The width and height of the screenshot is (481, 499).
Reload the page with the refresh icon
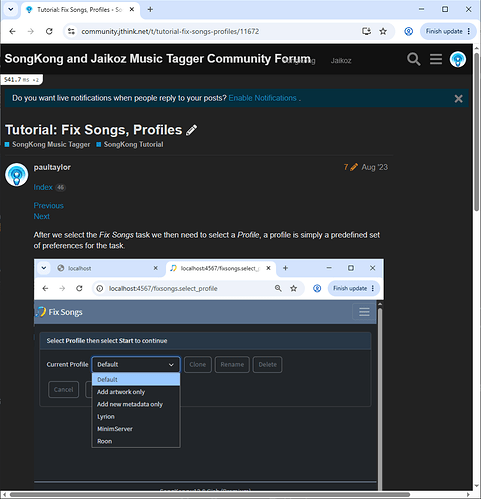click(49, 31)
